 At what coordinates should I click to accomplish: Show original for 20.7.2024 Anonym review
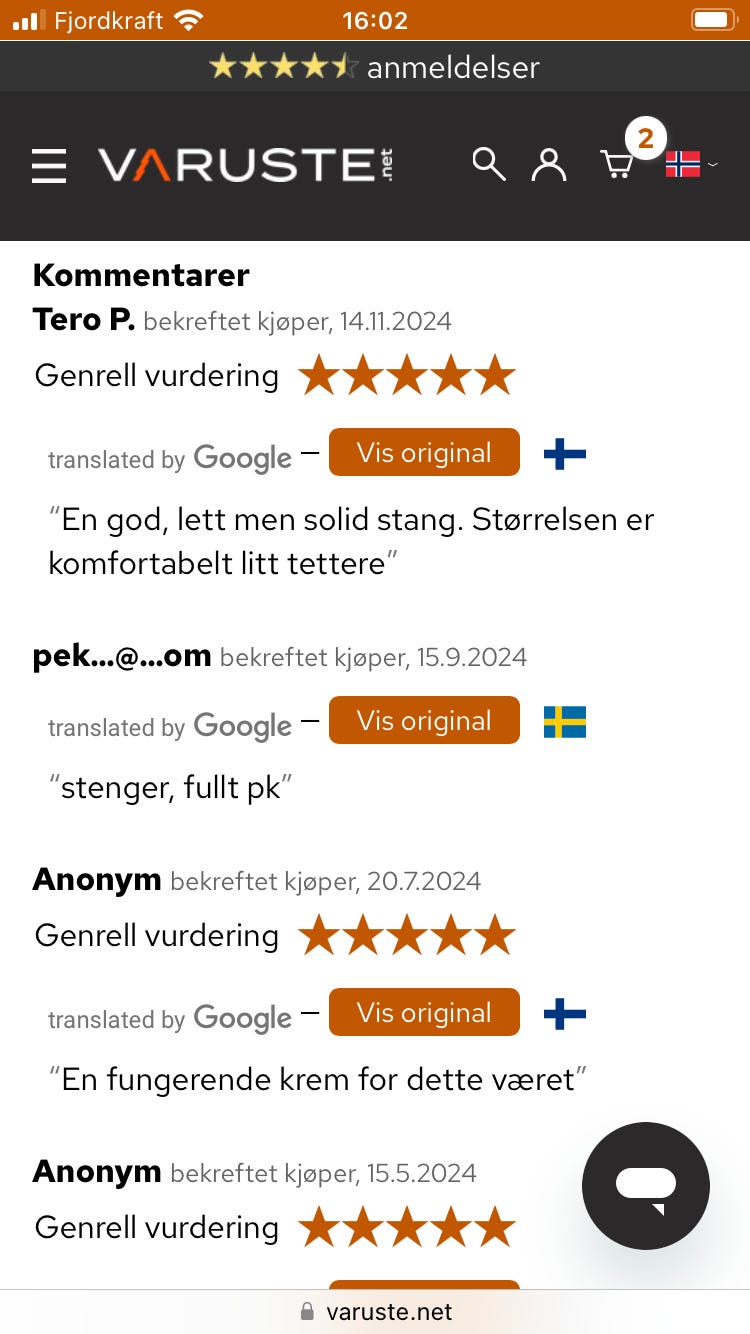click(x=424, y=1013)
